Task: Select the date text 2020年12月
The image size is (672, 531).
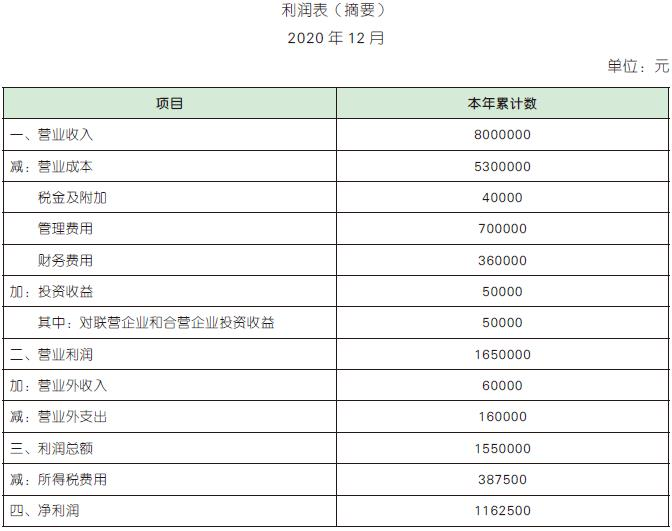Action: (336, 38)
